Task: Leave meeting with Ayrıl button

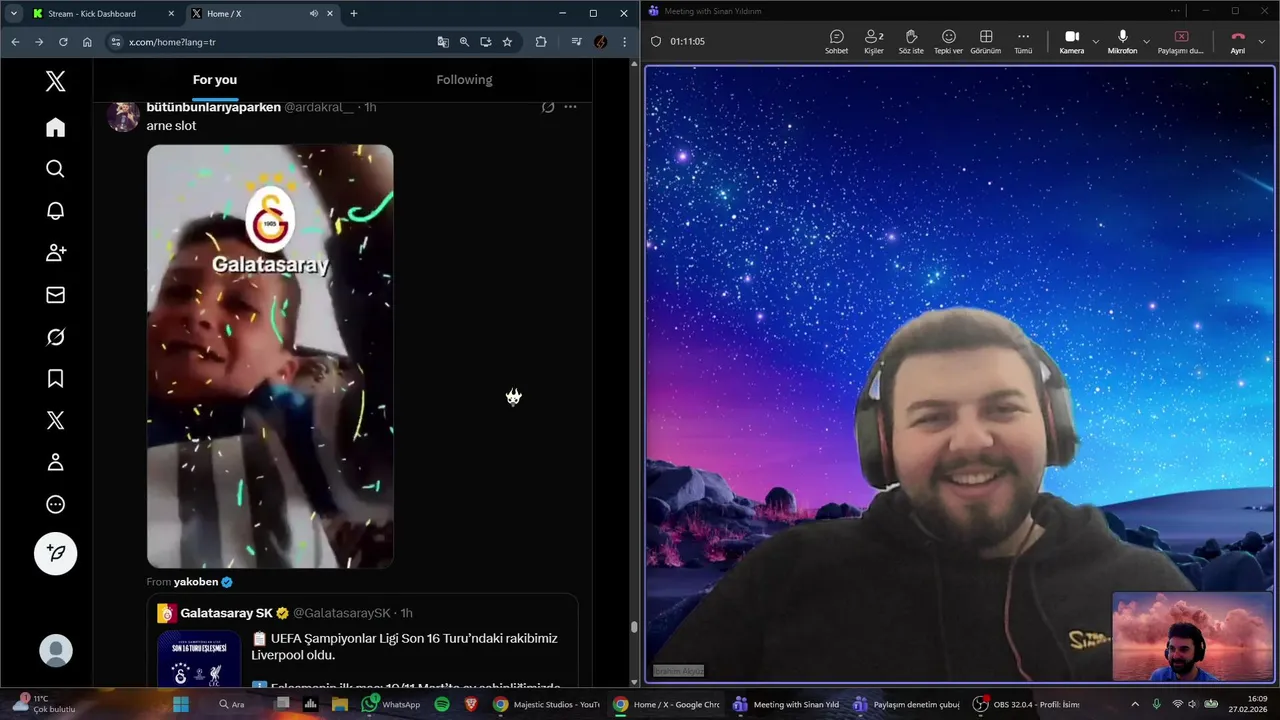Action: click(1238, 41)
